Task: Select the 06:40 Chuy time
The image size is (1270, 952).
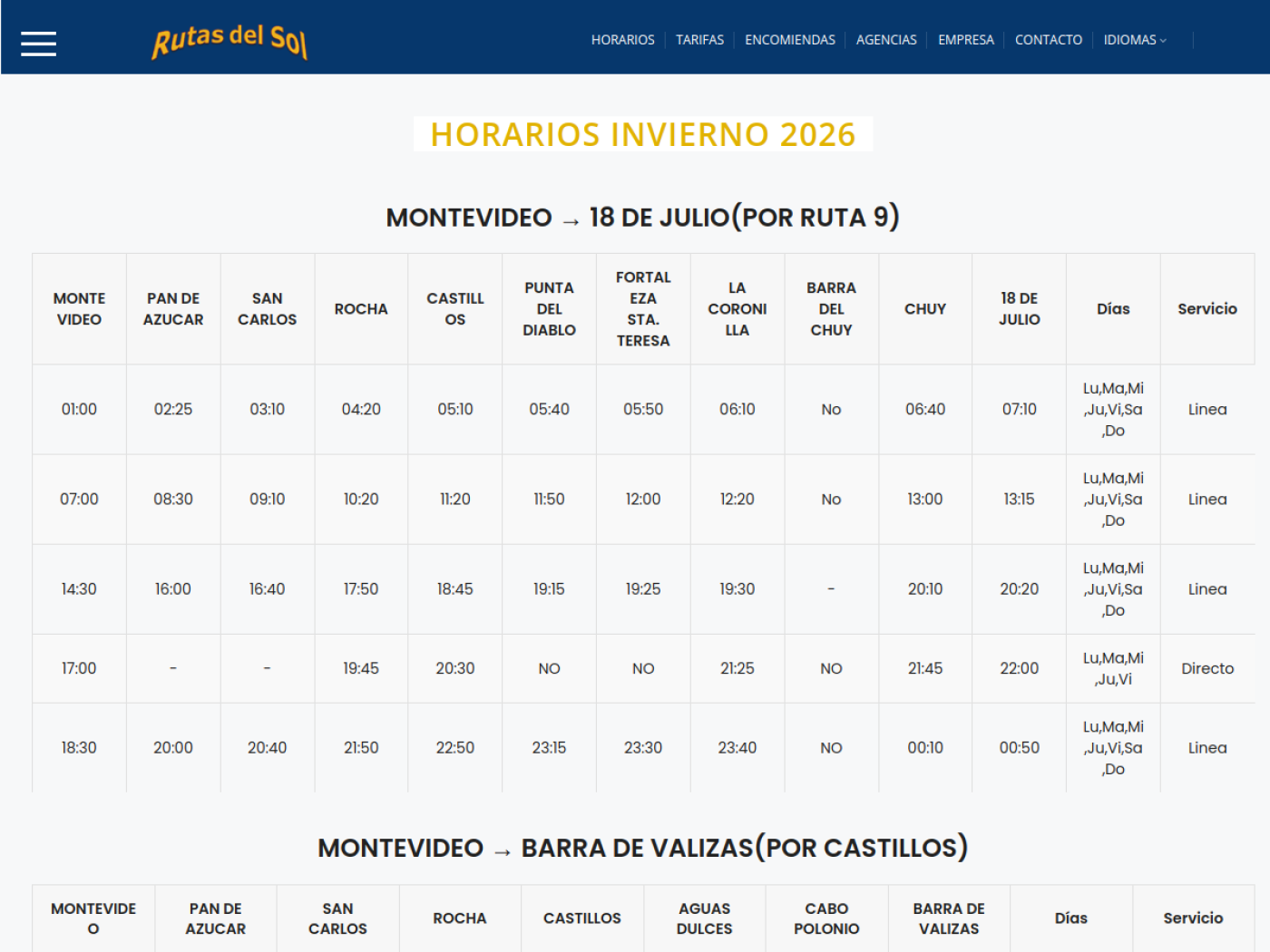Action: [x=925, y=410]
